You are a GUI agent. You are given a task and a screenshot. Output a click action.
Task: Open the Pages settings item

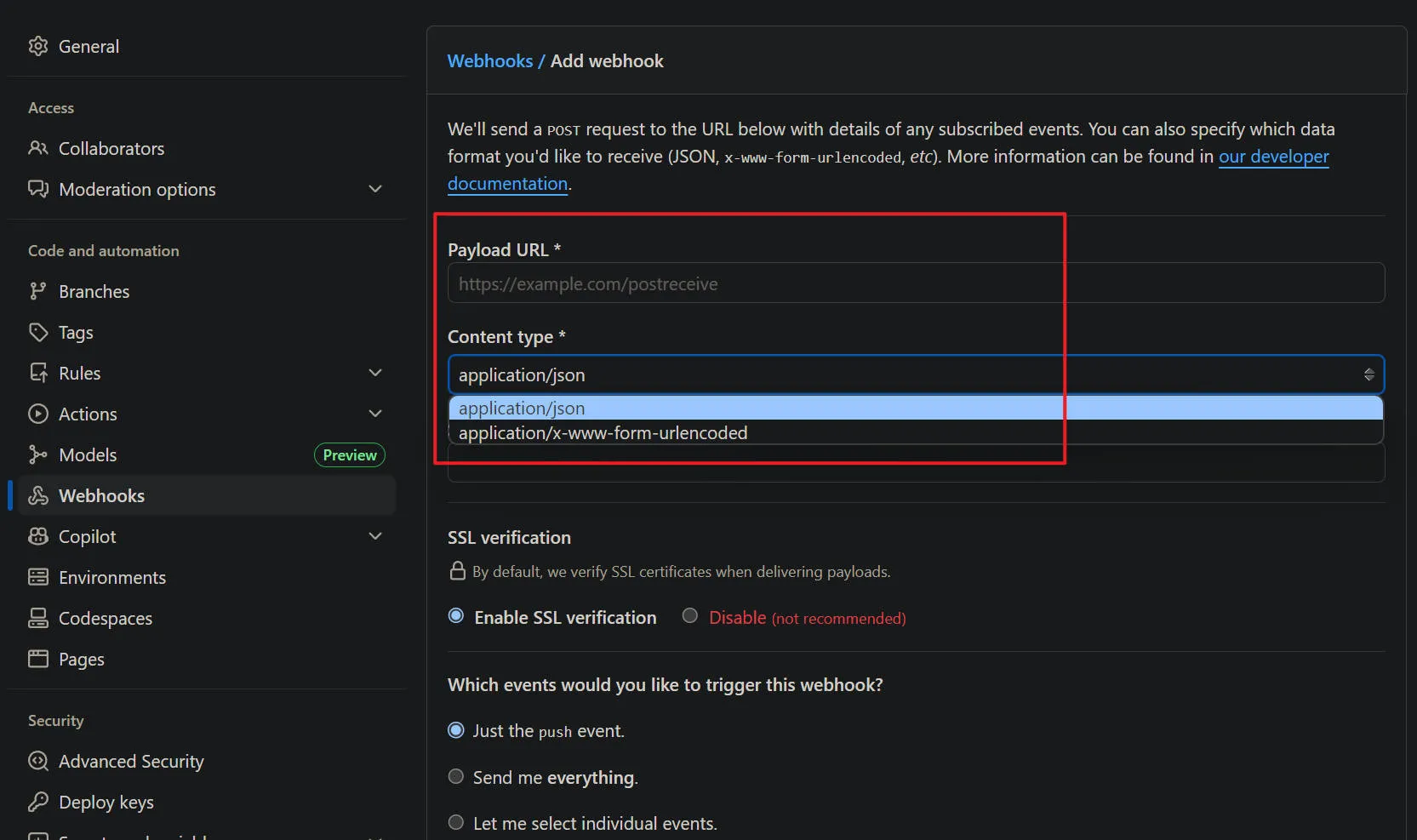(81, 659)
